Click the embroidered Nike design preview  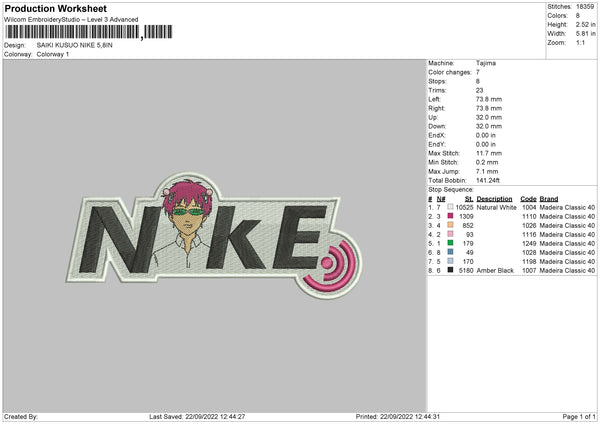(214, 235)
